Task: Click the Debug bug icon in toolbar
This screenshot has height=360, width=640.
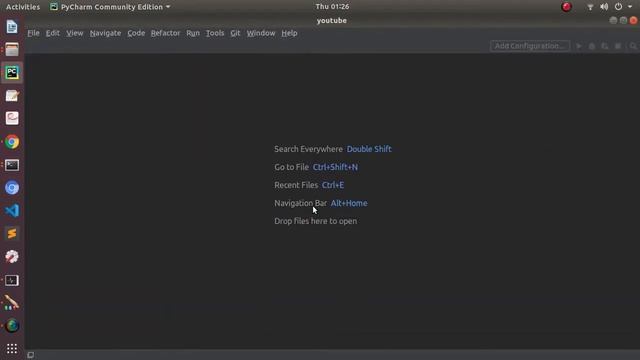Action: (592, 46)
